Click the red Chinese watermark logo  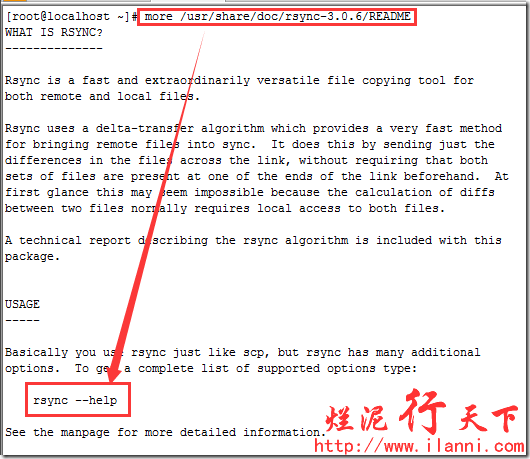421,412
